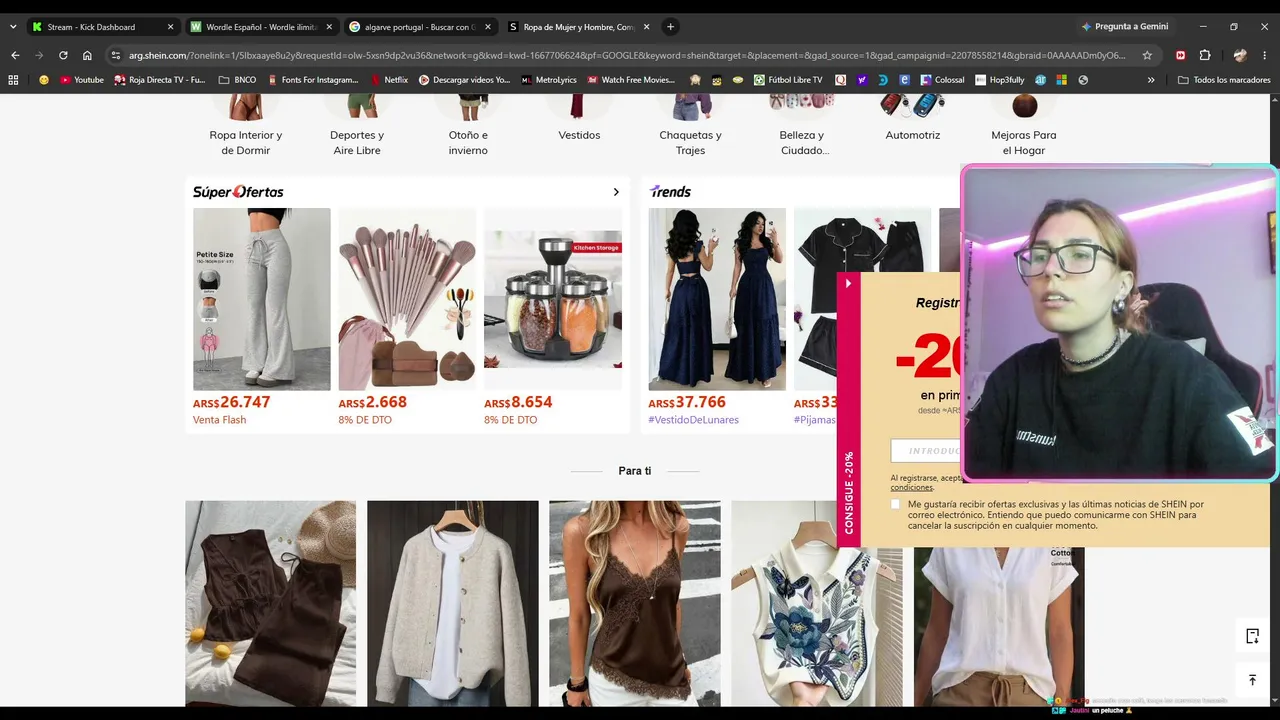Tick the SHEIN email offers checkbox
The image size is (1280, 720).
[x=895, y=505]
